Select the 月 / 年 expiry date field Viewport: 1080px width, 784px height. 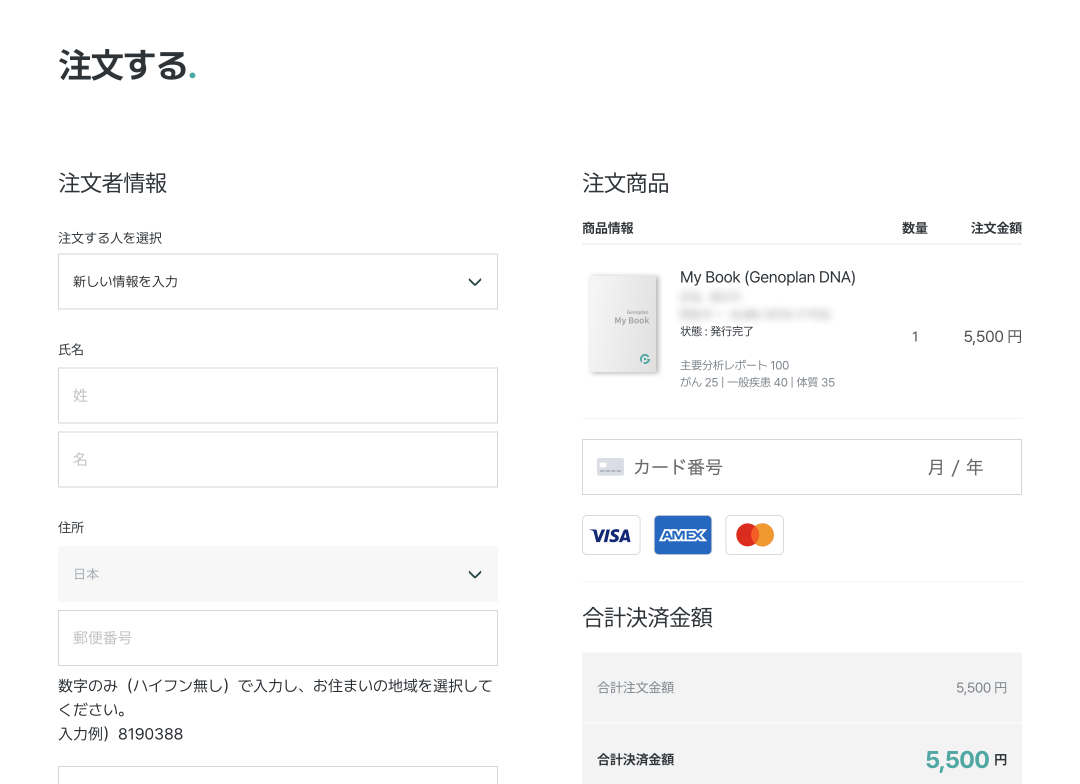pos(955,467)
